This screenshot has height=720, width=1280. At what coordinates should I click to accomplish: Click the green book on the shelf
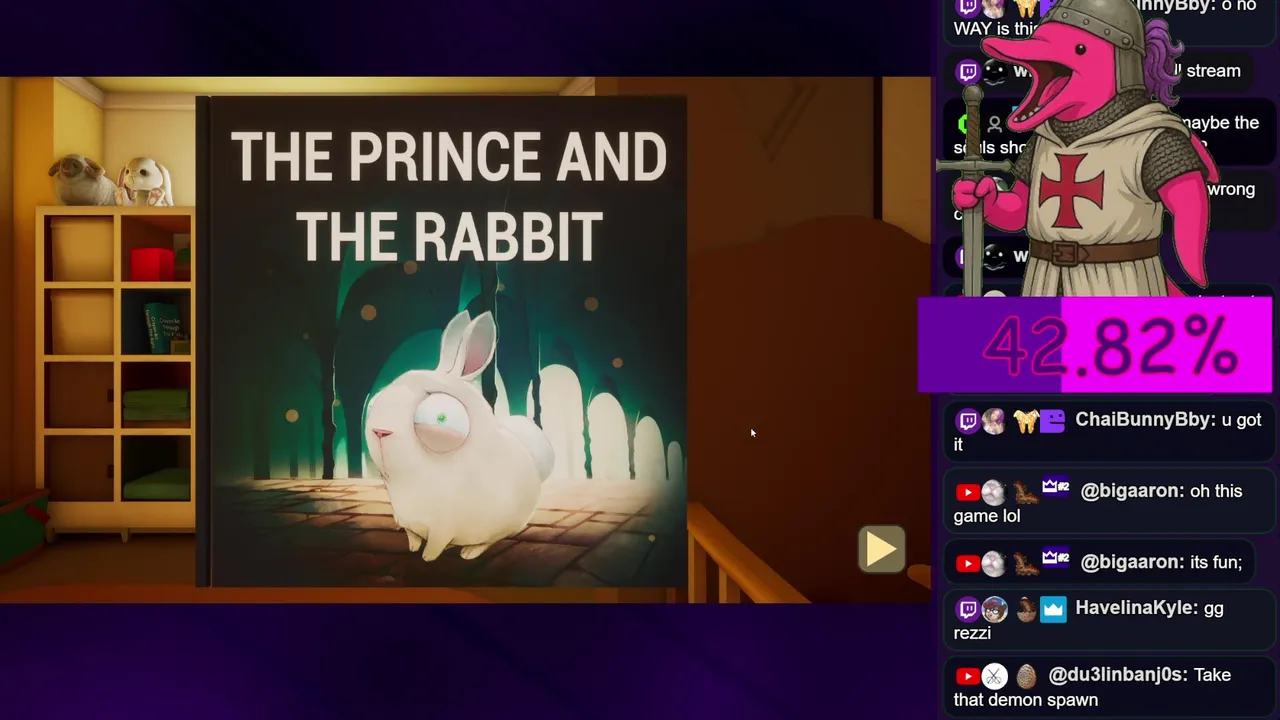[x=164, y=327]
